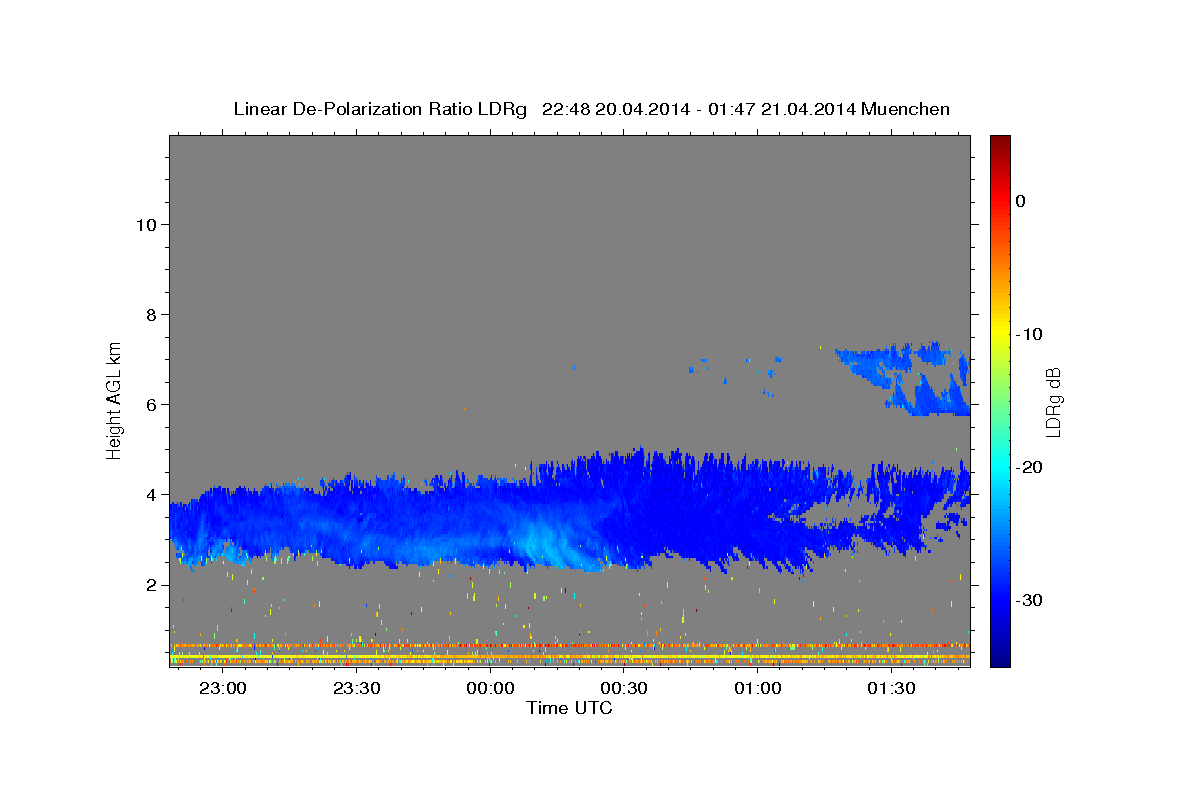Click the 00:30 time axis label

click(624, 689)
